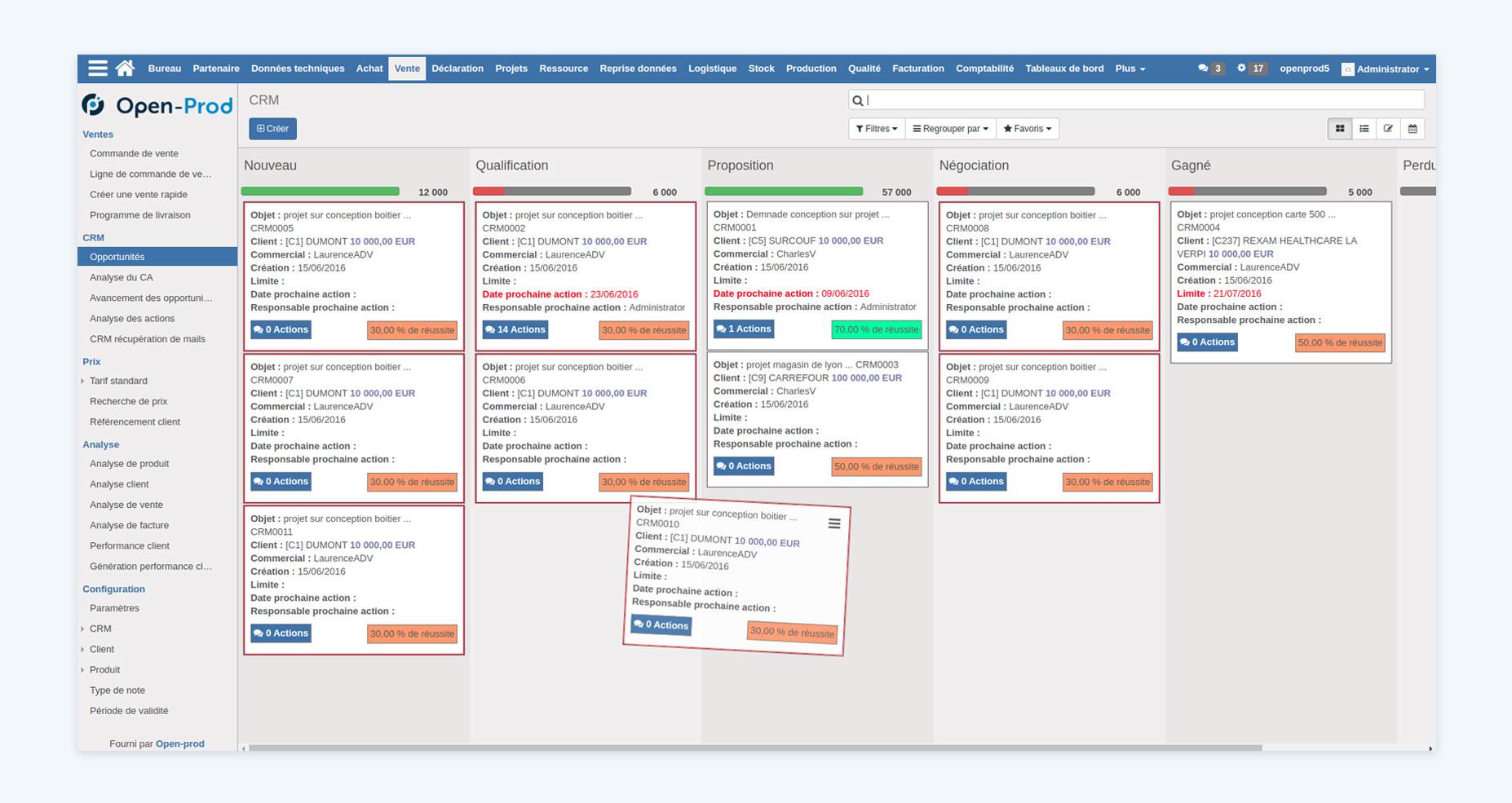
Task: Open the Production menu
Action: (811, 68)
